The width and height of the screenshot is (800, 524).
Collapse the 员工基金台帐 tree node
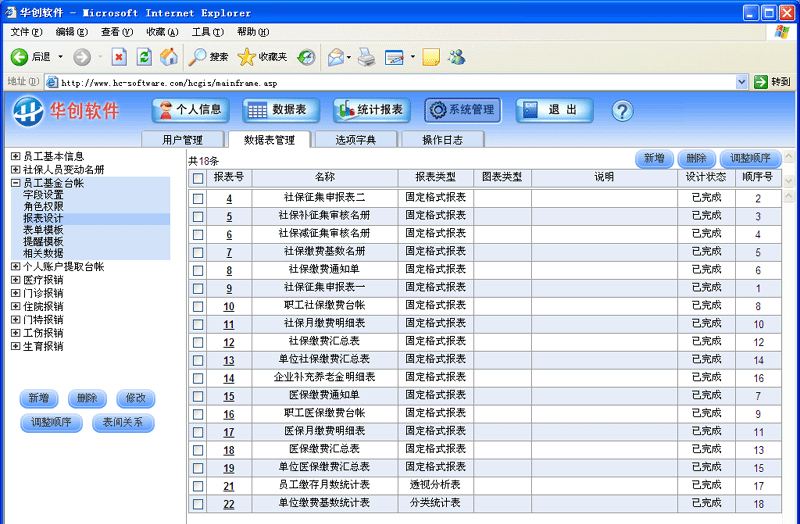point(15,183)
